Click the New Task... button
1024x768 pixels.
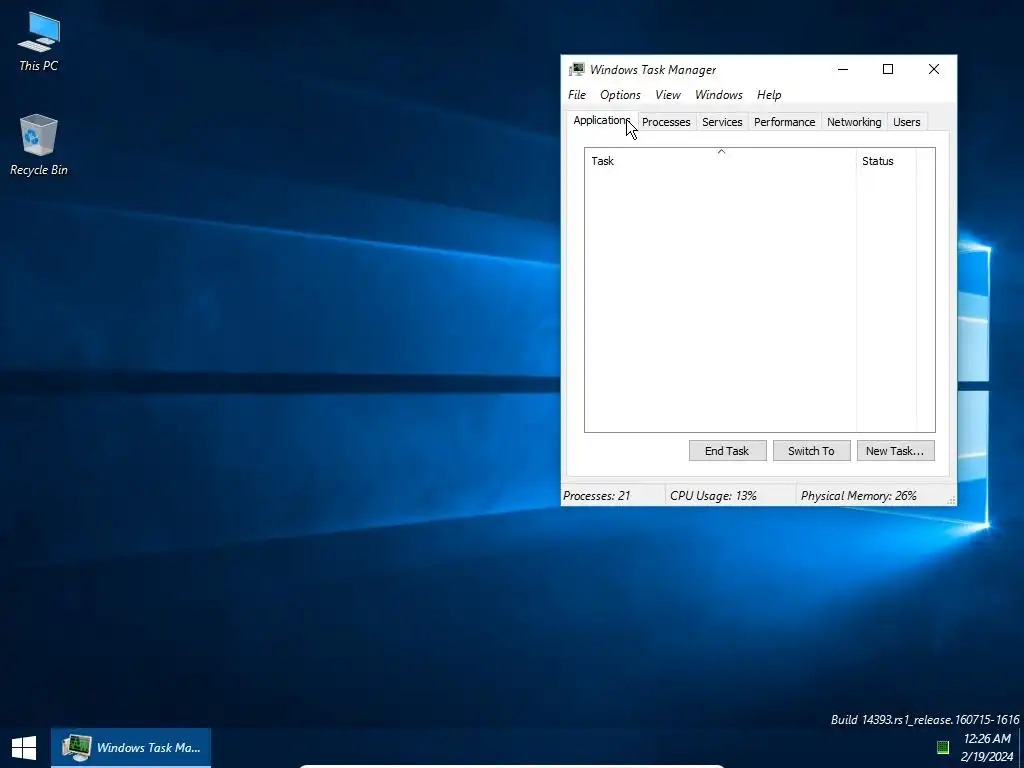pyautogui.click(x=895, y=451)
